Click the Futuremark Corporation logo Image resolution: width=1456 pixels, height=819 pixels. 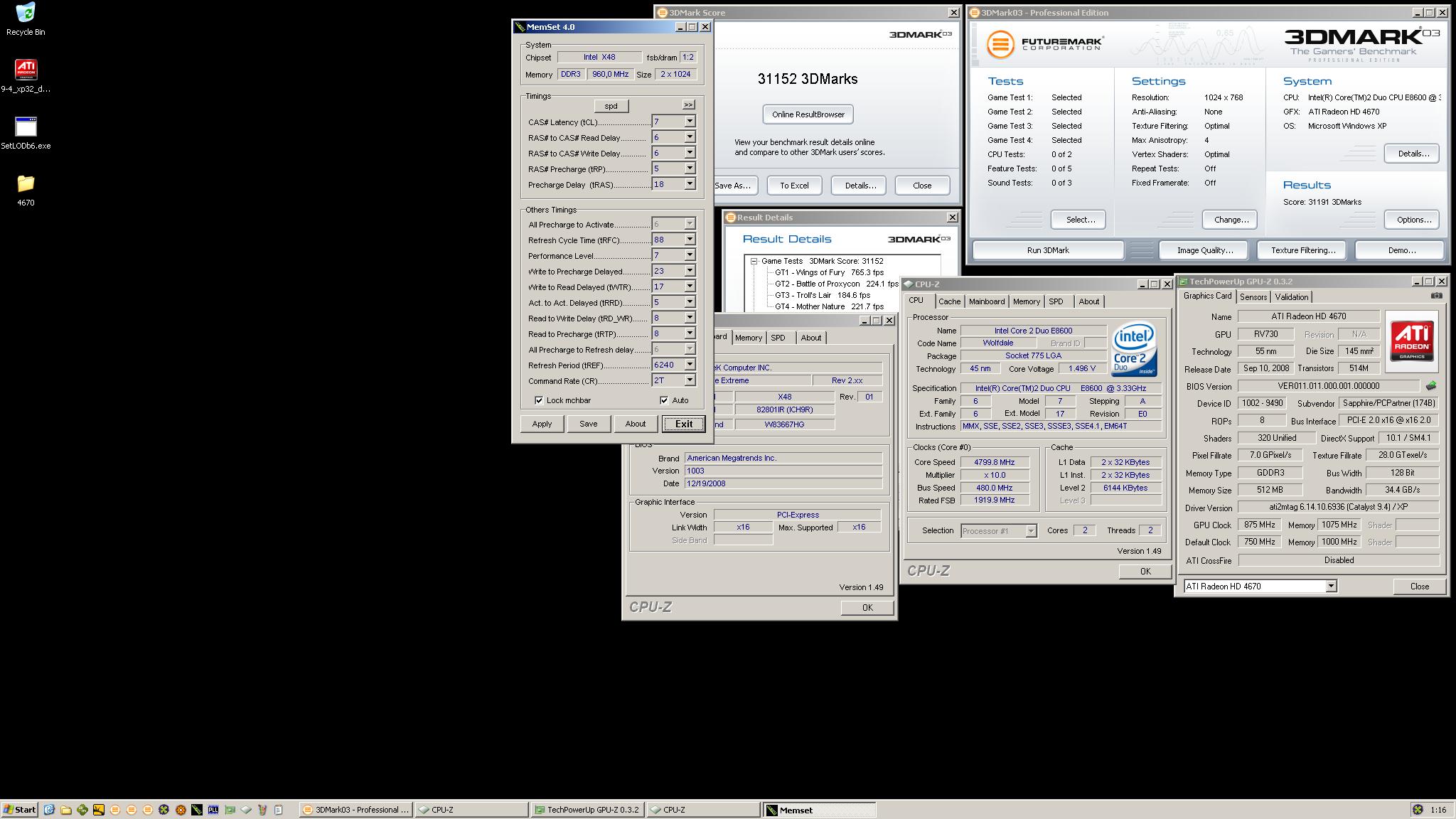pyautogui.click(x=1045, y=44)
